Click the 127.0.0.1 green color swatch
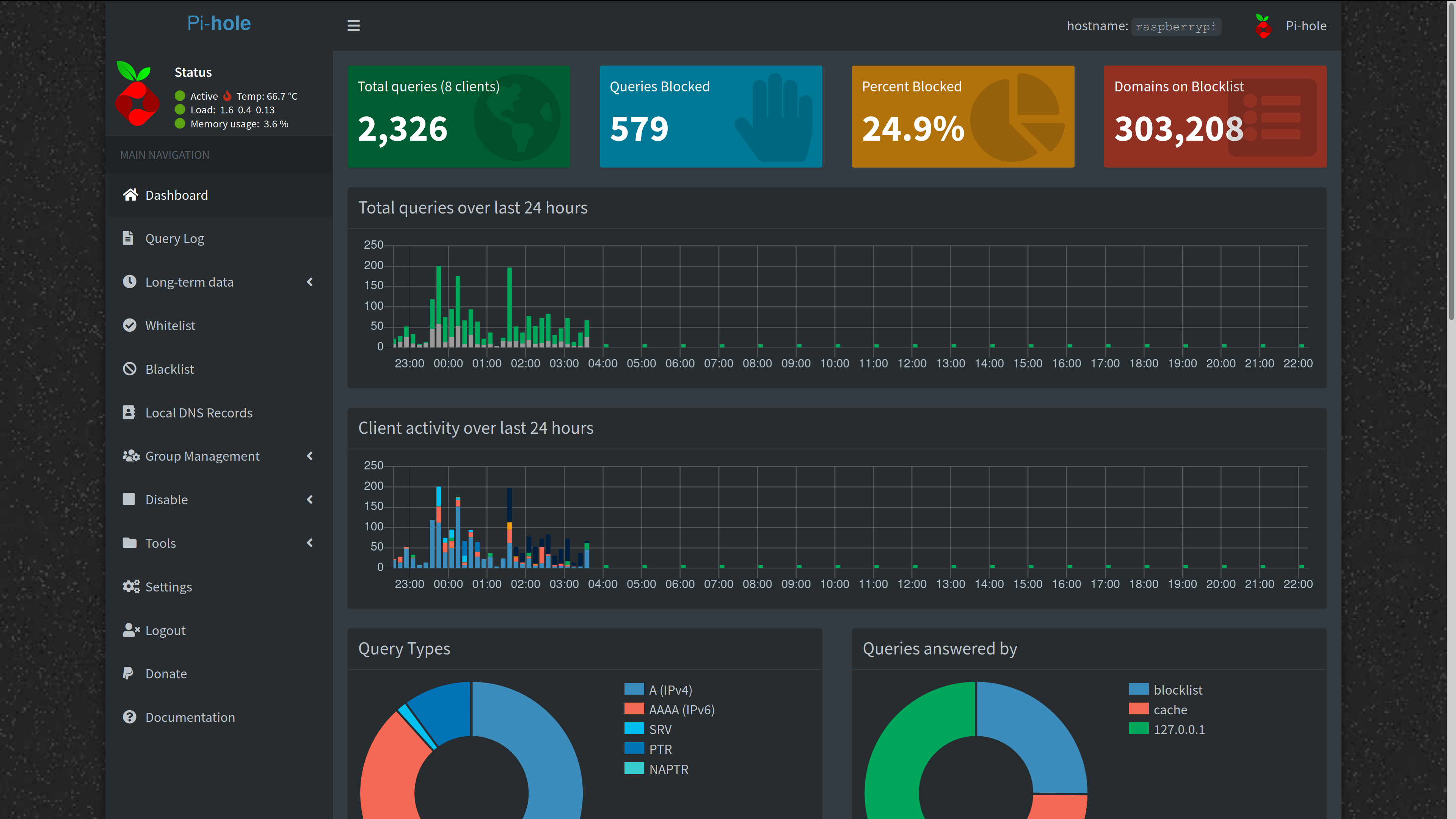This screenshot has height=819, width=1456. tap(1139, 728)
